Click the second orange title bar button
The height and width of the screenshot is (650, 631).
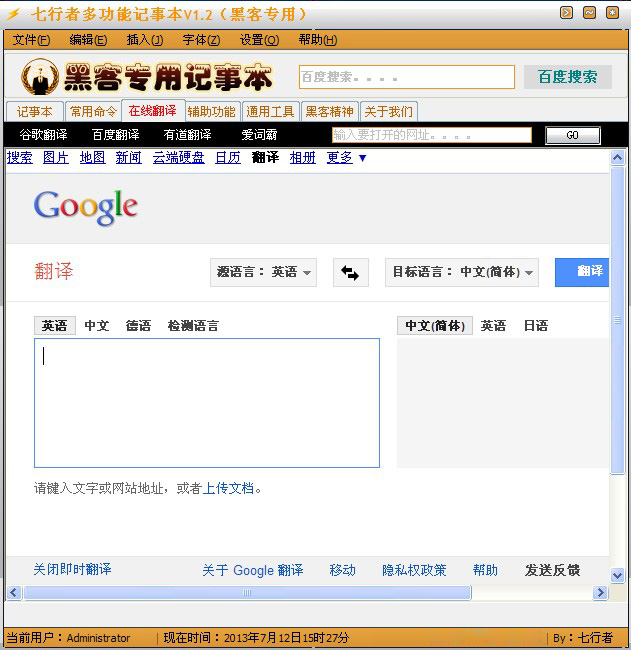click(x=589, y=13)
